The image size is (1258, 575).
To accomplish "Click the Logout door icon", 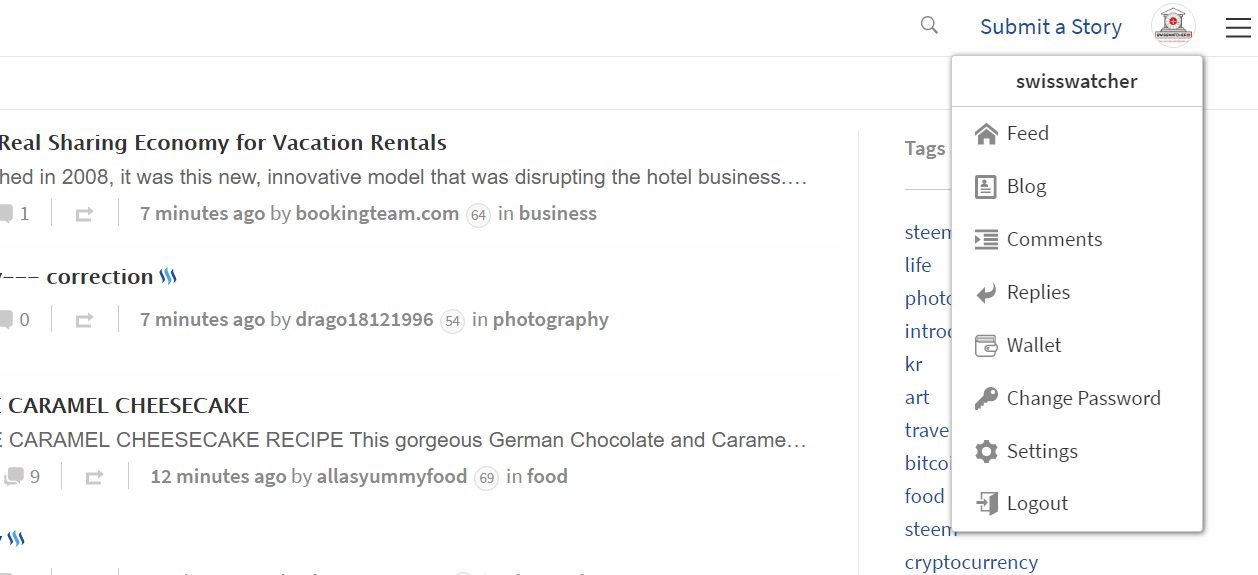I will [986, 504].
